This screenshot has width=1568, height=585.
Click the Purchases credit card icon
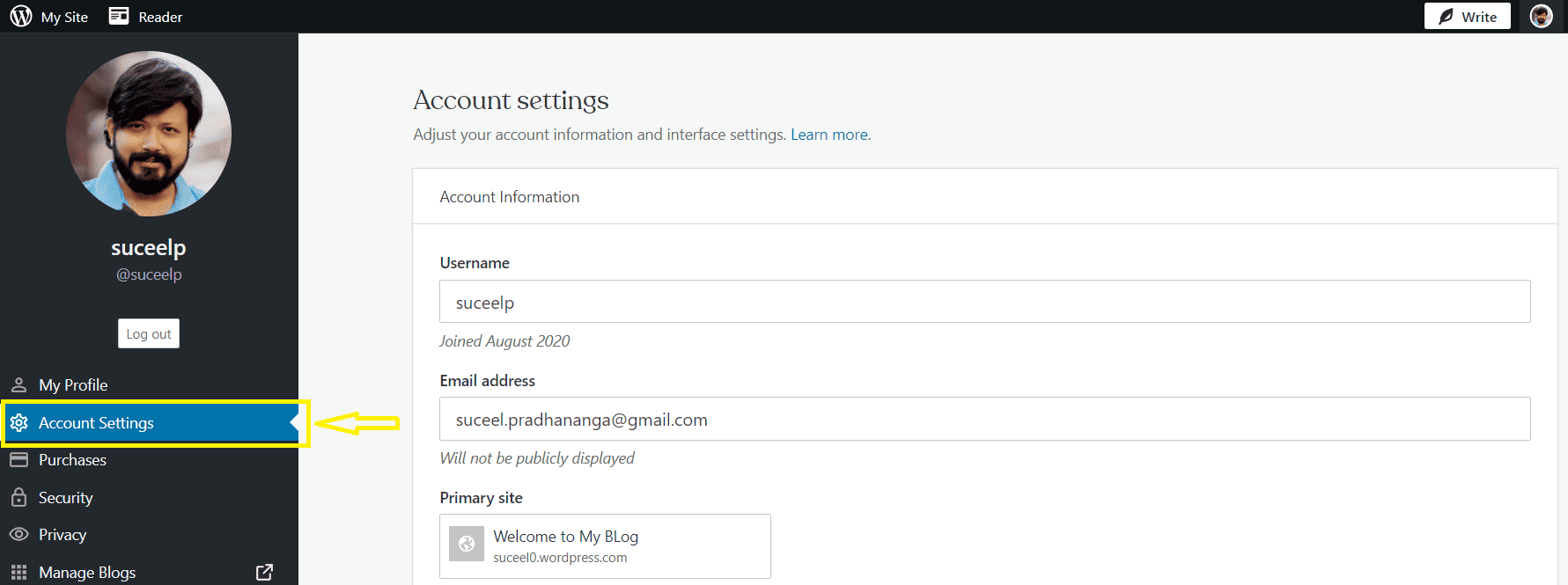click(18, 460)
